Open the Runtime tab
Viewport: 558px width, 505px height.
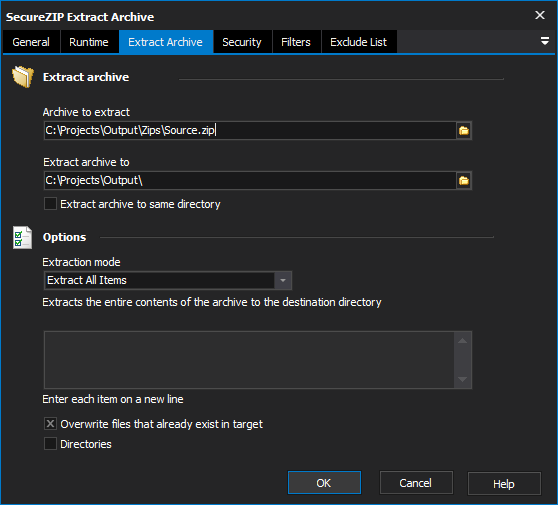coord(89,42)
